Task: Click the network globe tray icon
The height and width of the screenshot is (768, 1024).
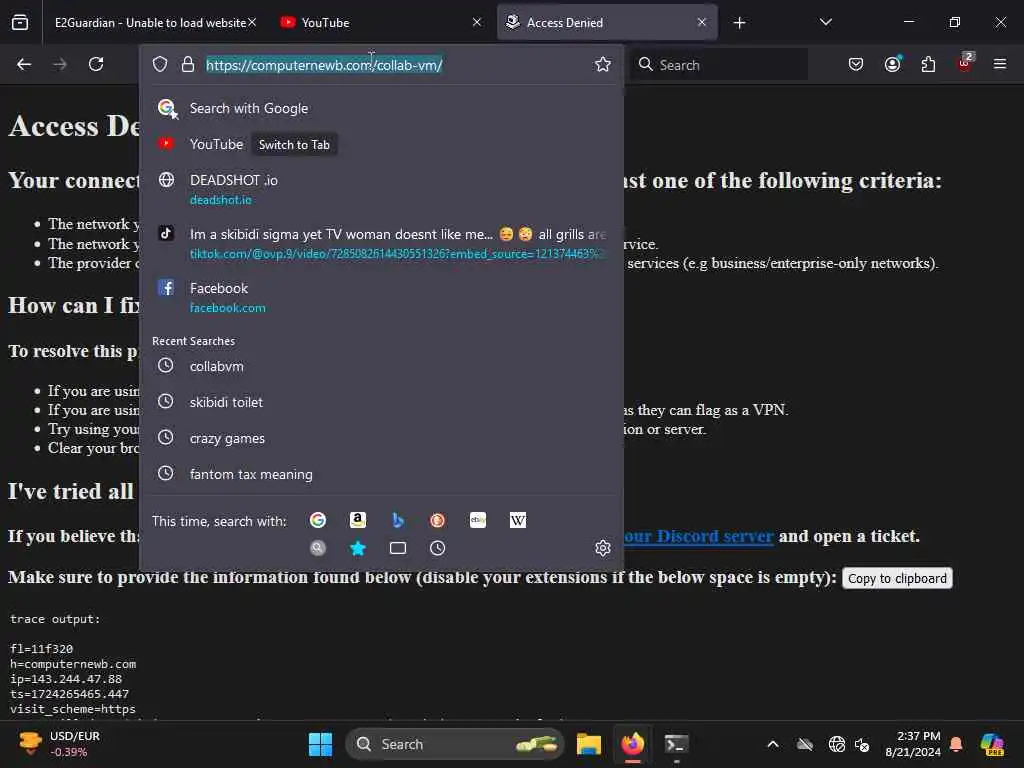Action: [x=837, y=744]
